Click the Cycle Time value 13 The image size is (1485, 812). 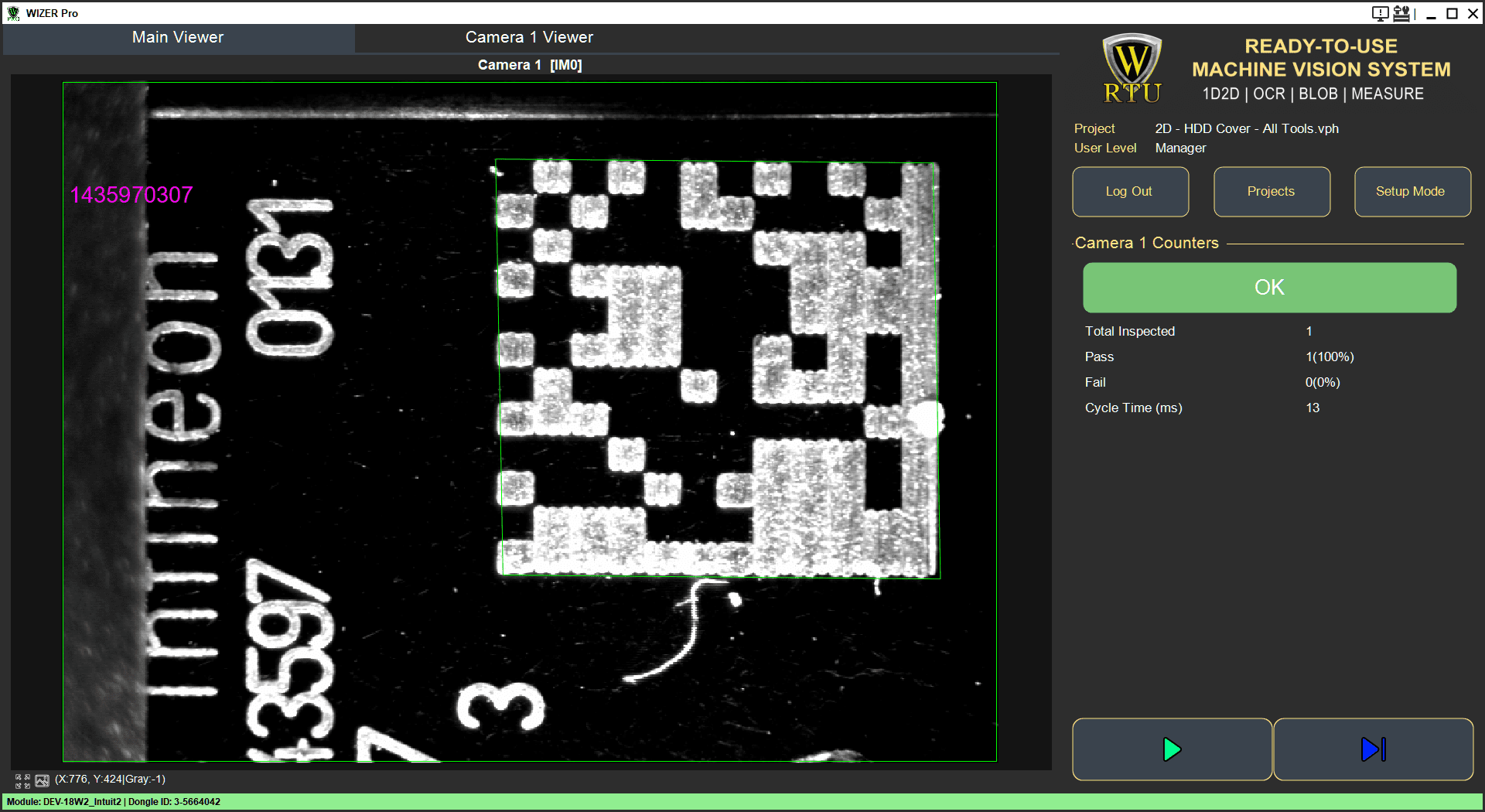point(1313,408)
